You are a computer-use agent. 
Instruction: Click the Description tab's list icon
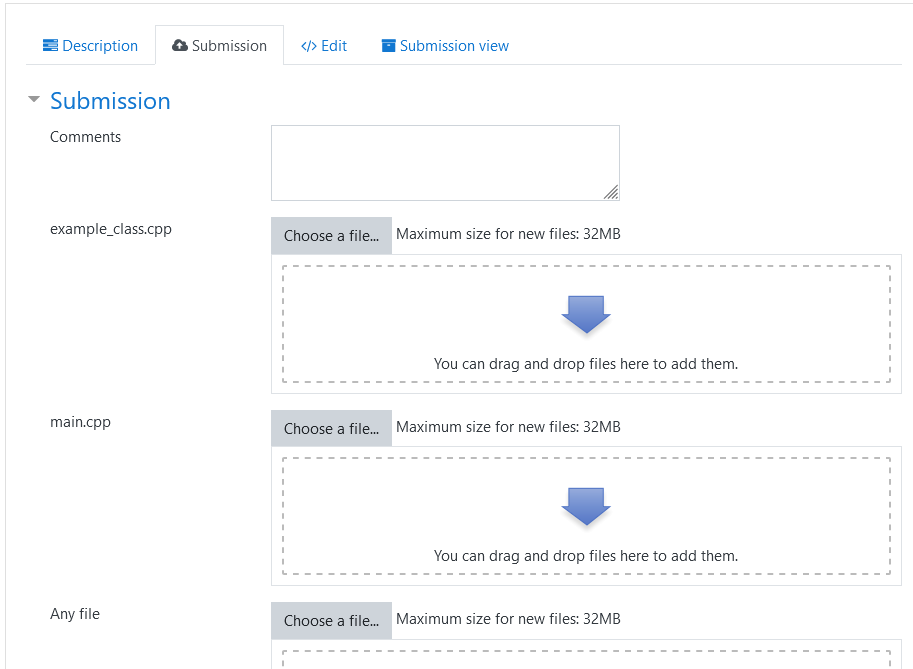click(x=50, y=46)
